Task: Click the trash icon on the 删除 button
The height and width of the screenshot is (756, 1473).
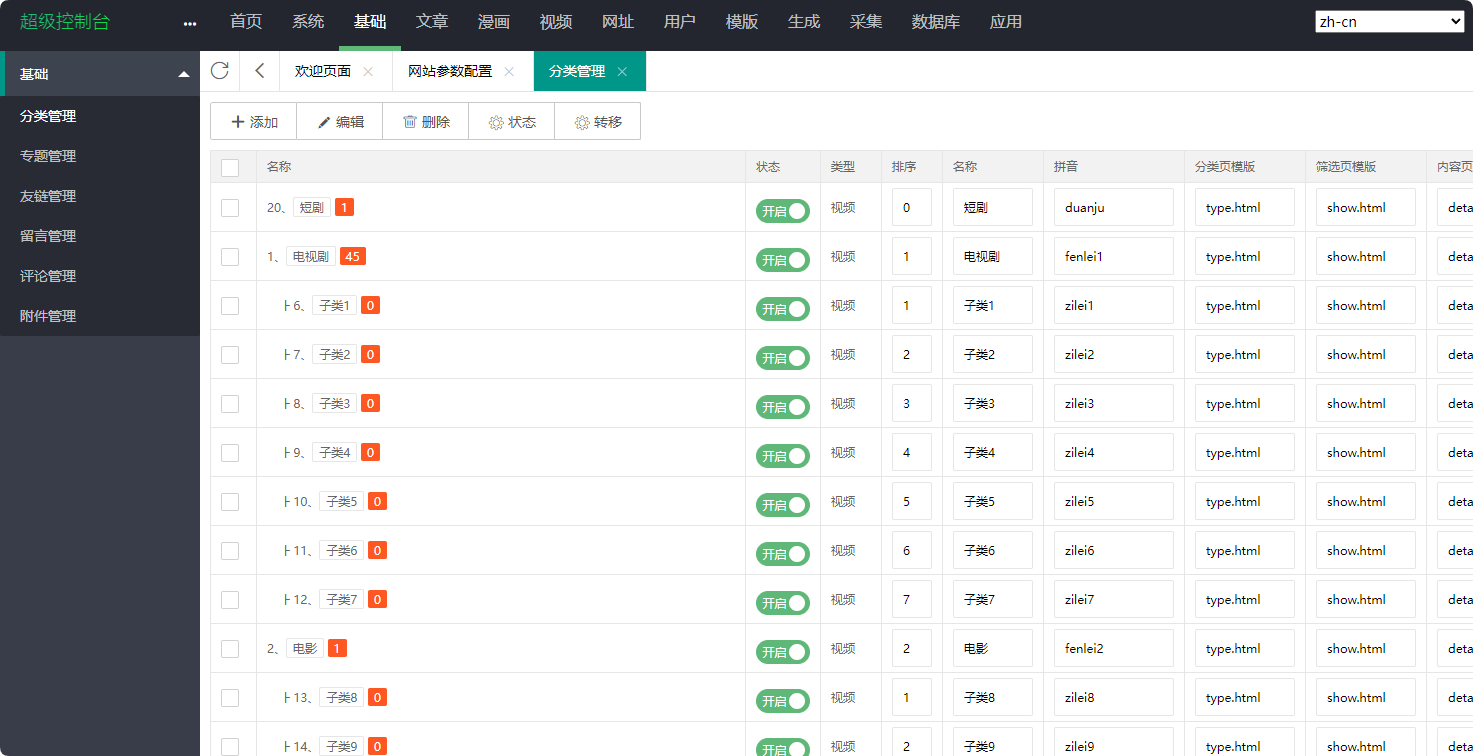Action: tap(410, 122)
